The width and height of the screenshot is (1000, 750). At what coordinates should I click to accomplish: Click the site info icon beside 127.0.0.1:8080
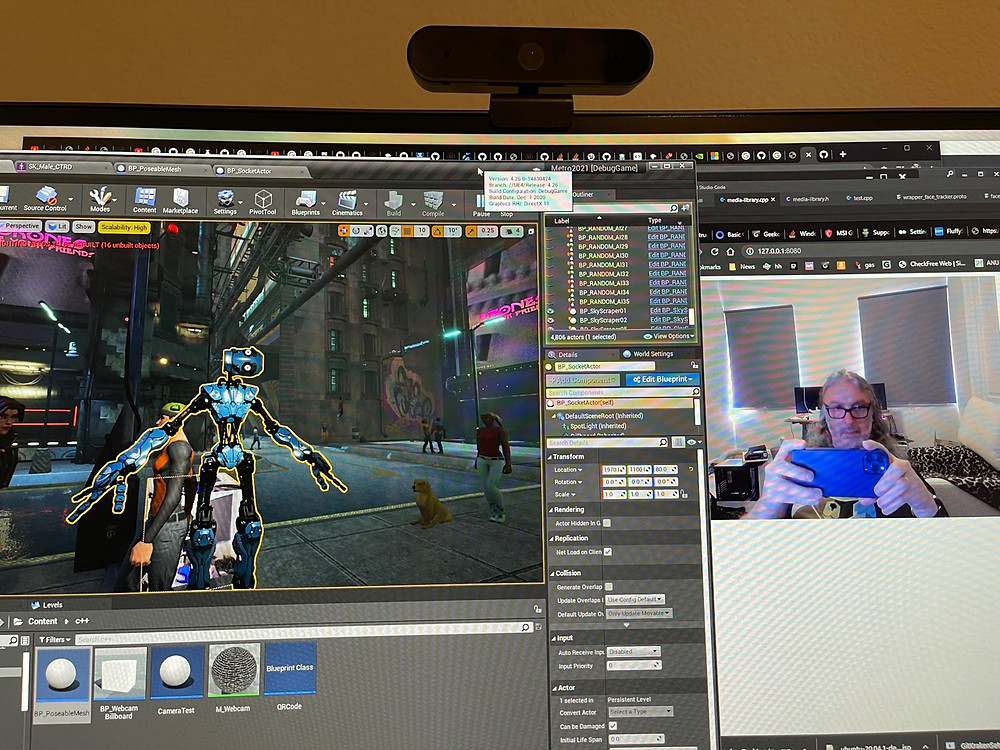click(x=749, y=251)
